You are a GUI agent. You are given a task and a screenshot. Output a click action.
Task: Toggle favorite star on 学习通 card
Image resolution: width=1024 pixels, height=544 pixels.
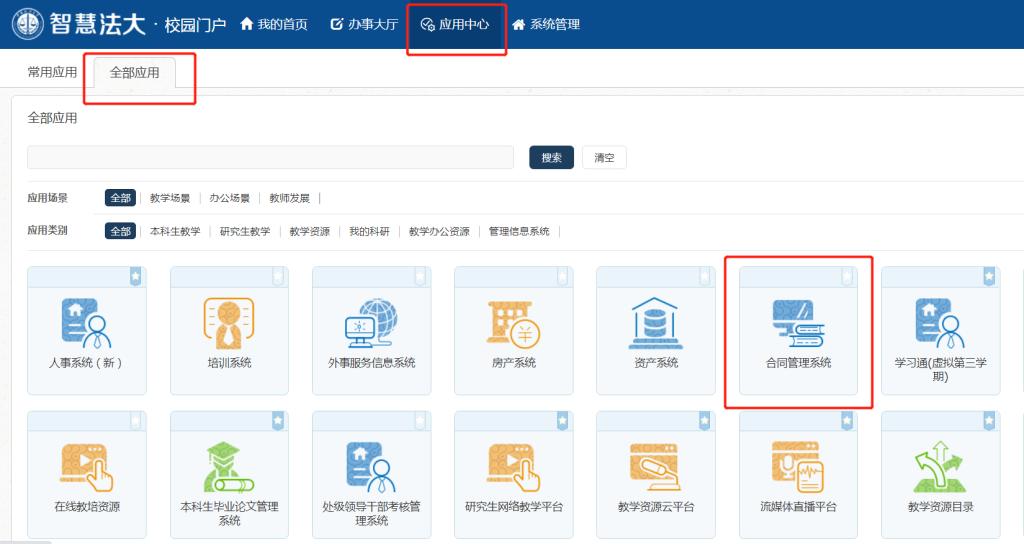(x=989, y=276)
